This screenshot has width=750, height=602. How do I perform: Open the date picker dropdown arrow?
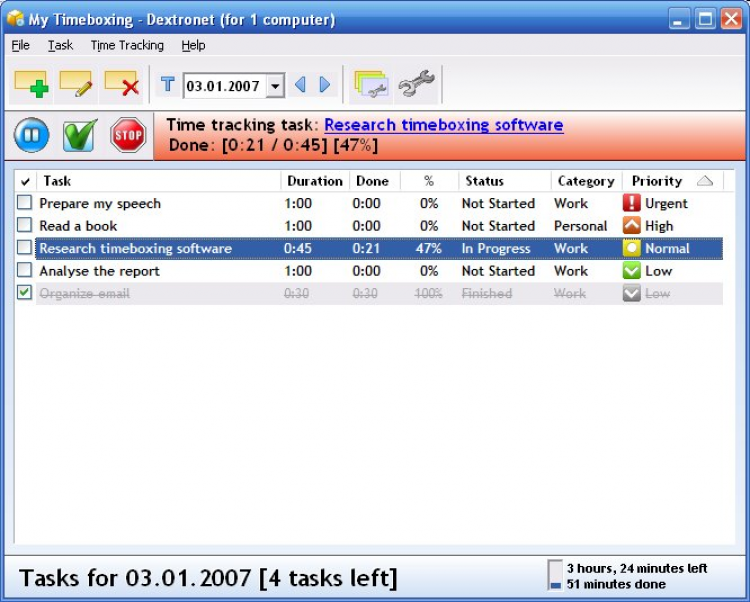pyautogui.click(x=275, y=86)
